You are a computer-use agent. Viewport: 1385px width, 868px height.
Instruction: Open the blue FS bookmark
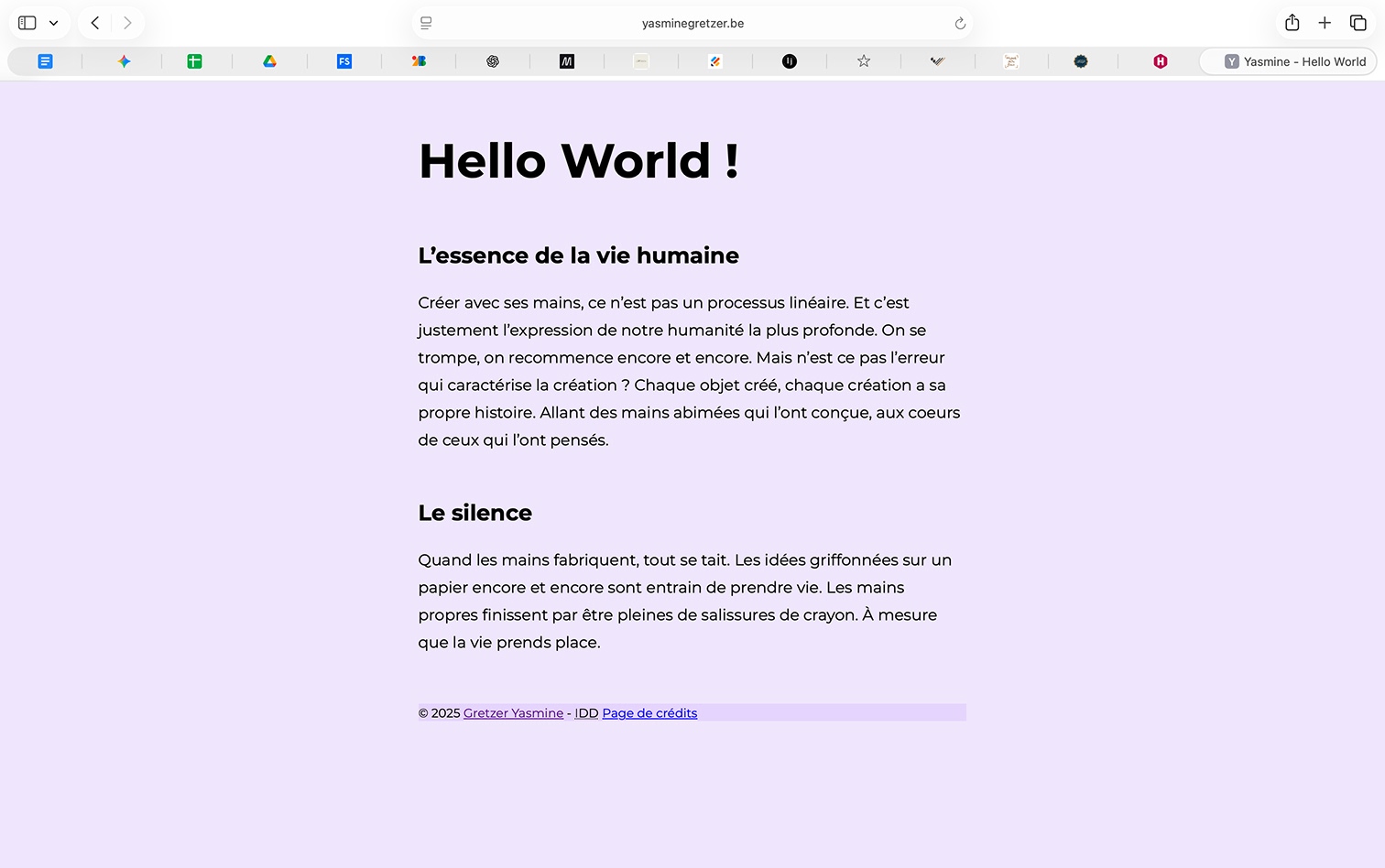pyautogui.click(x=344, y=61)
